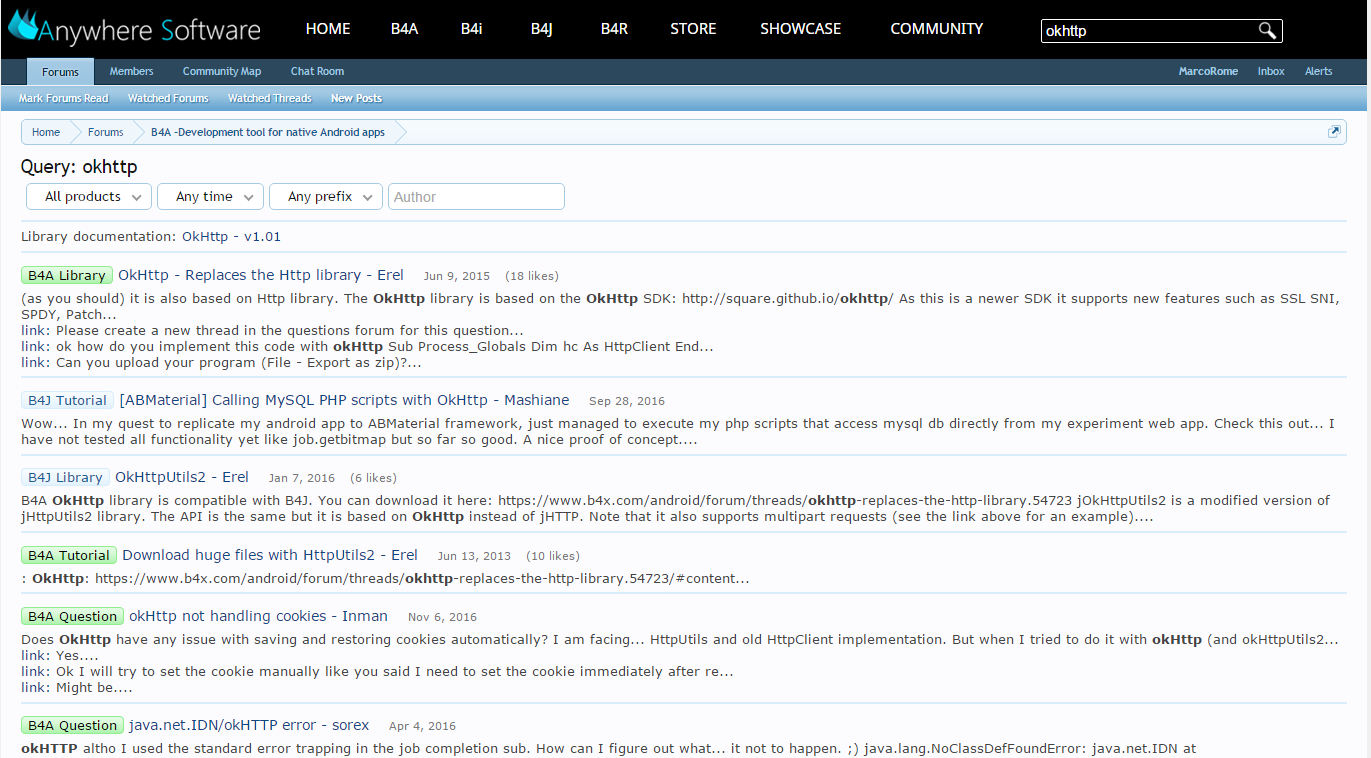Open page in popup via top-right icon
The width and height of the screenshot is (1371, 758).
coord(1334,132)
